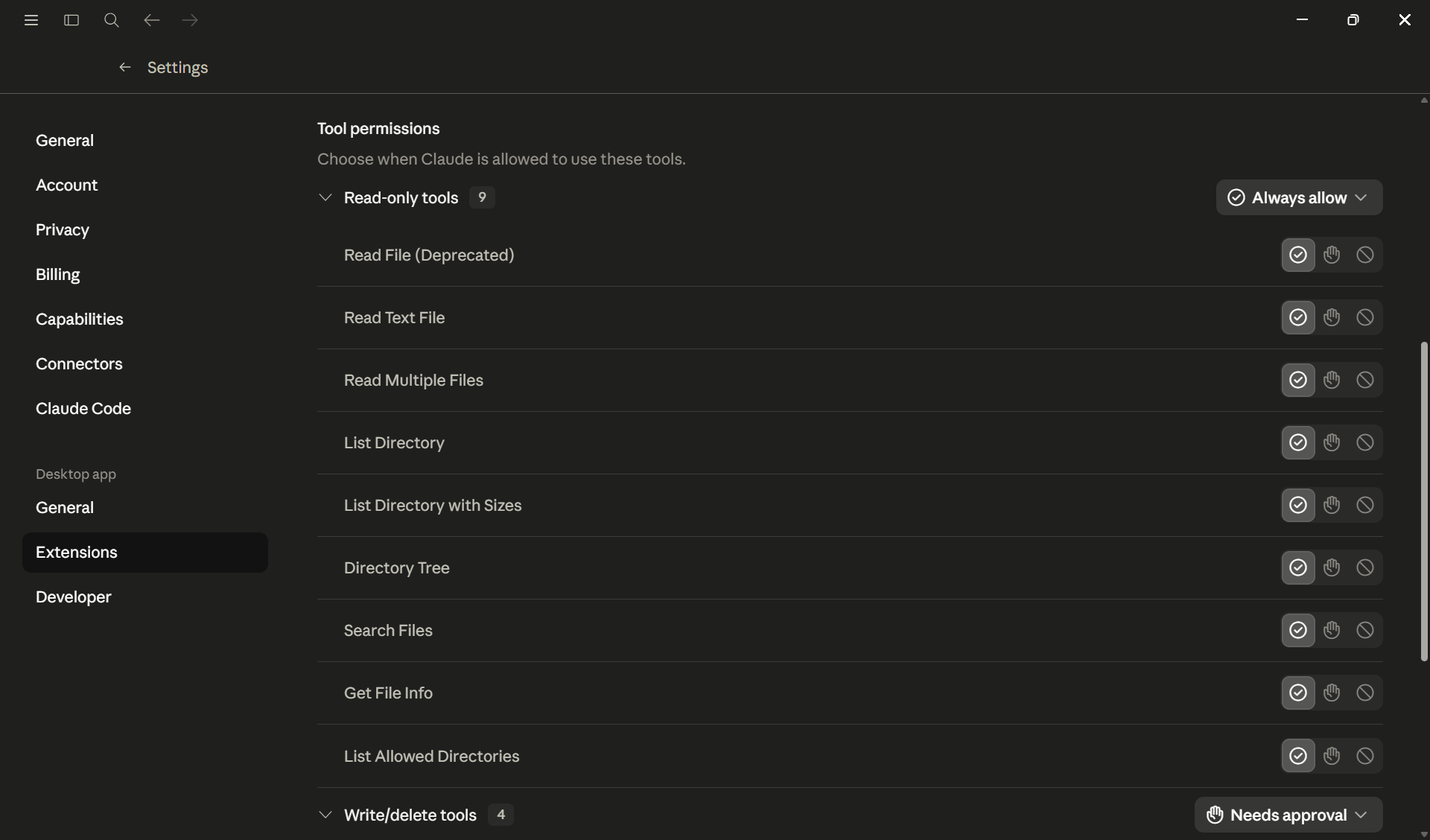
Task: Block the Search Files tool
Action: coord(1365,630)
